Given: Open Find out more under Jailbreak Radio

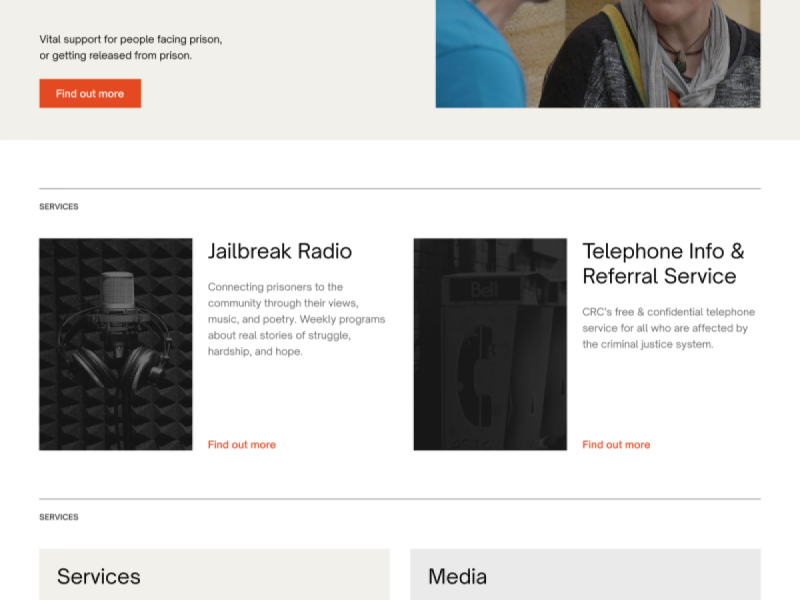Looking at the screenshot, I should [241, 444].
